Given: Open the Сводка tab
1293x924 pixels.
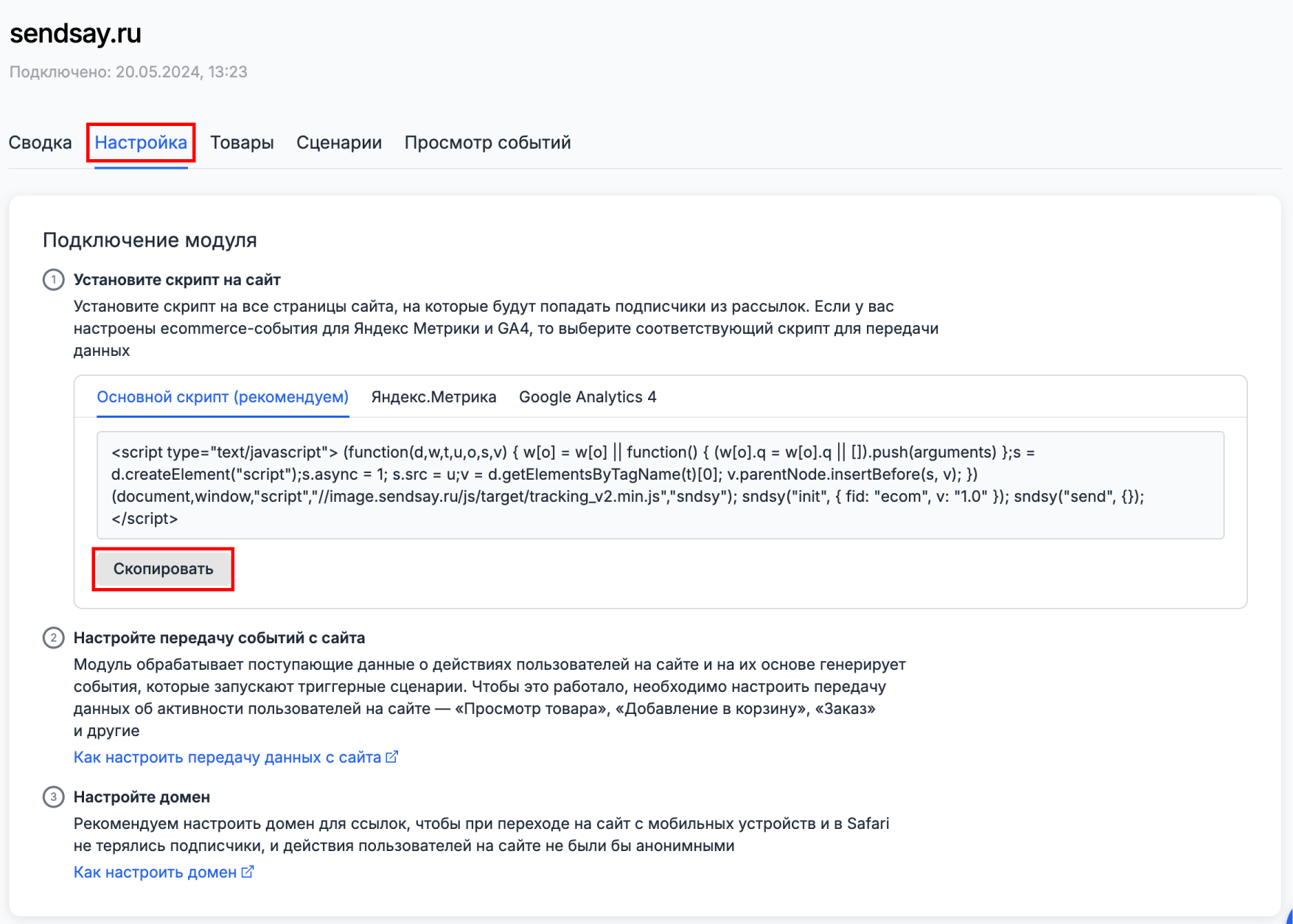Looking at the screenshot, I should (x=41, y=142).
